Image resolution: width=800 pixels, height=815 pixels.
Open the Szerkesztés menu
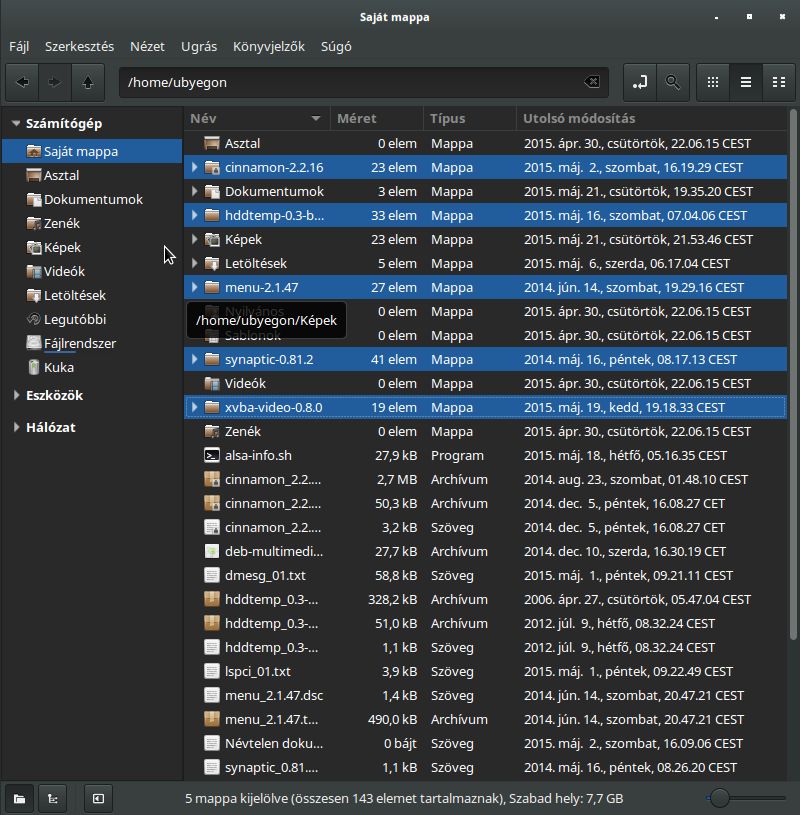click(80, 47)
